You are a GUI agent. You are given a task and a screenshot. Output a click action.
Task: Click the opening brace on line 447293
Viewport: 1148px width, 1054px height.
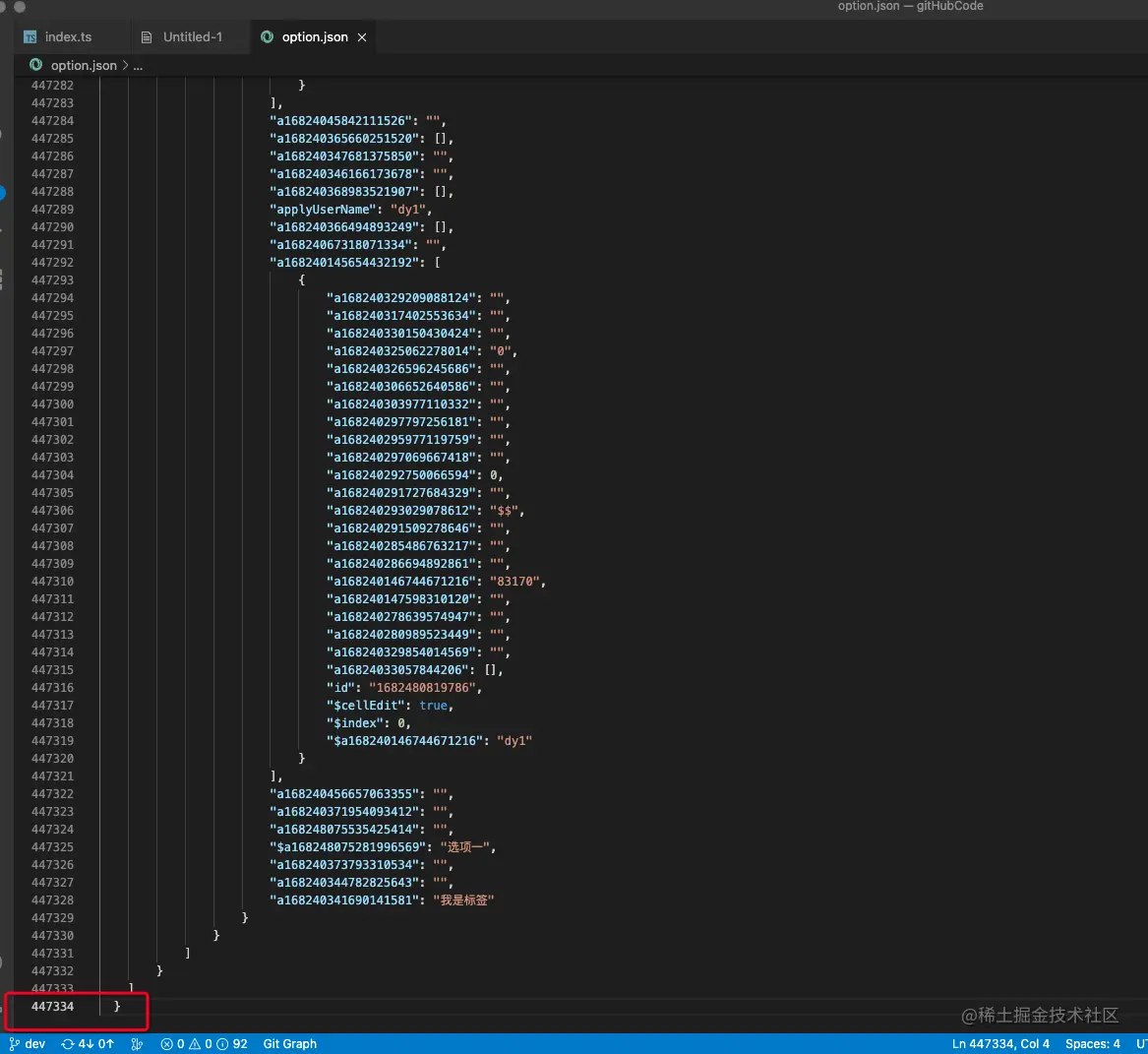pyautogui.click(x=302, y=279)
